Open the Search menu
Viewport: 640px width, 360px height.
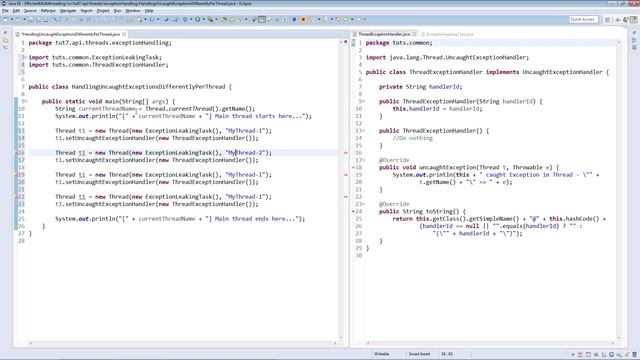[x=86, y=11]
